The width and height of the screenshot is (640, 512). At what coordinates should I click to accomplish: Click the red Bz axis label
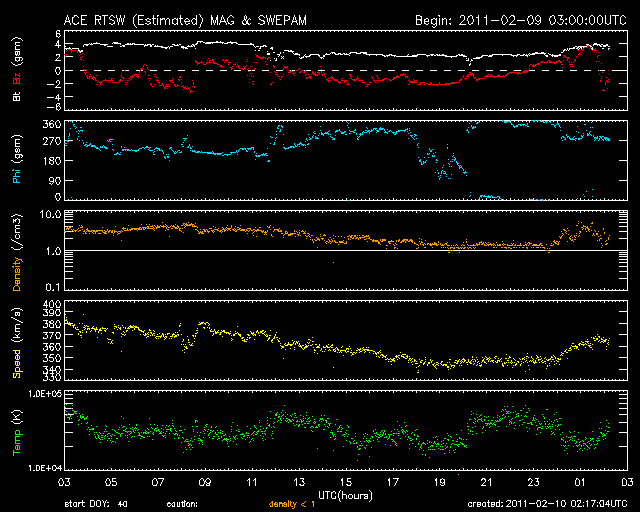coord(17,76)
